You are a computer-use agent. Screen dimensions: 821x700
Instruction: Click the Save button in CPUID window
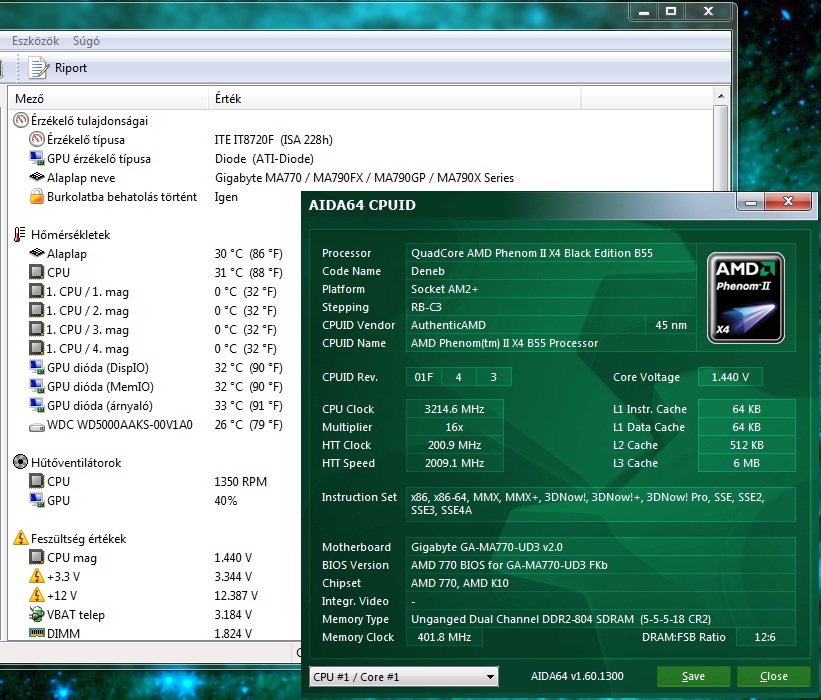pos(693,676)
